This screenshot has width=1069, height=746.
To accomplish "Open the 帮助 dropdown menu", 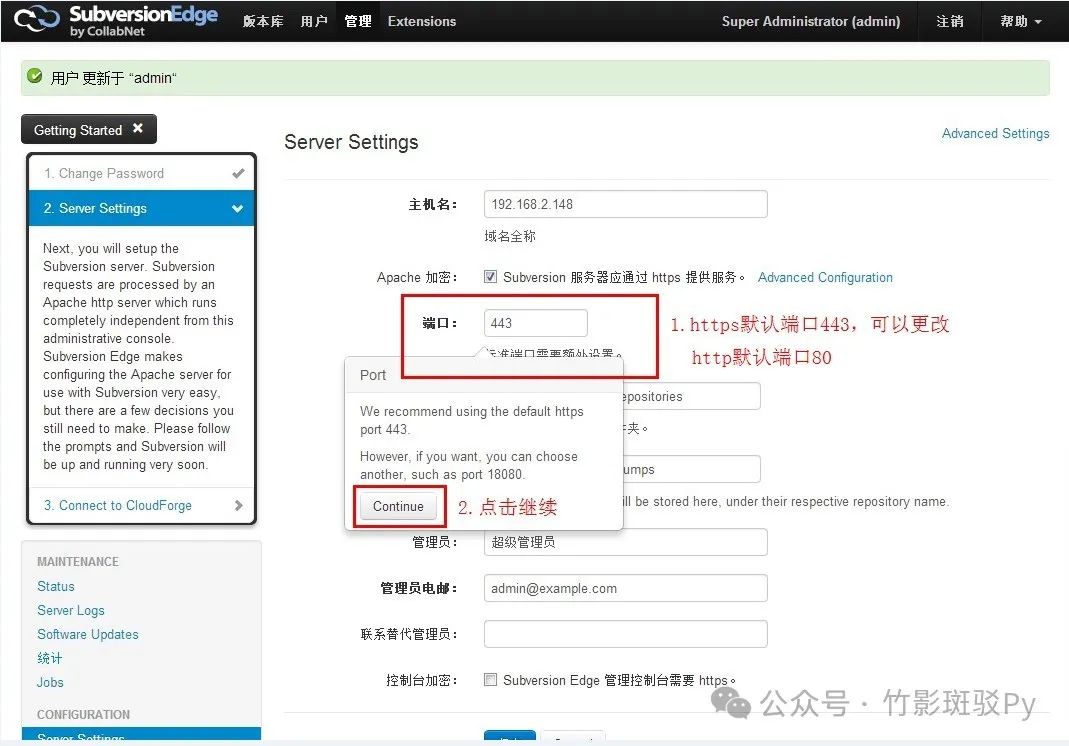I will (1021, 21).
